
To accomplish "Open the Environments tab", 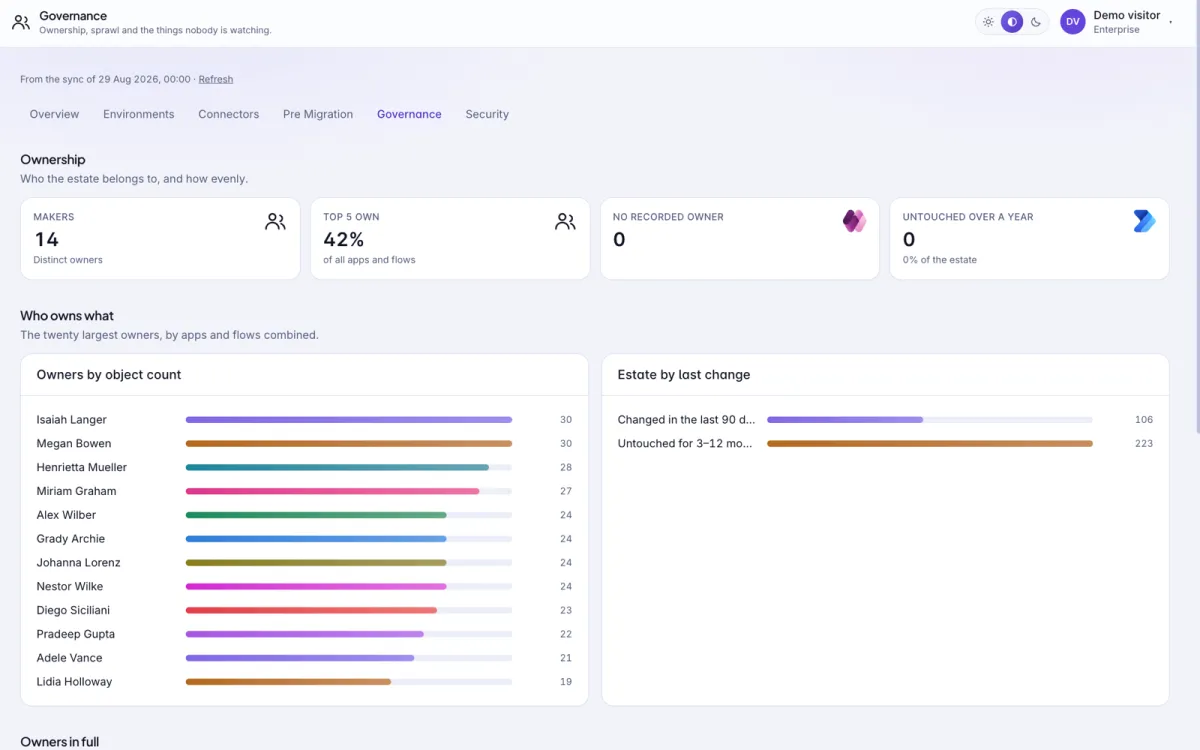I will click(x=139, y=114).
